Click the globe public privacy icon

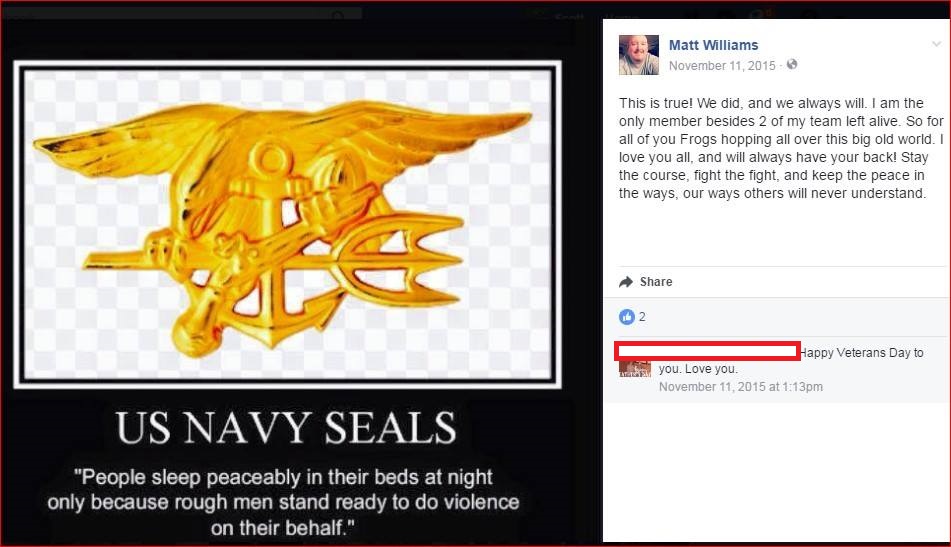click(x=791, y=64)
